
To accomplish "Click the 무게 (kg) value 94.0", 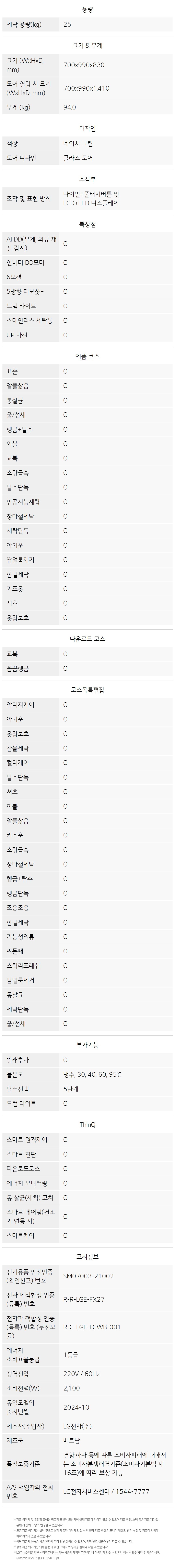I will (70, 107).
